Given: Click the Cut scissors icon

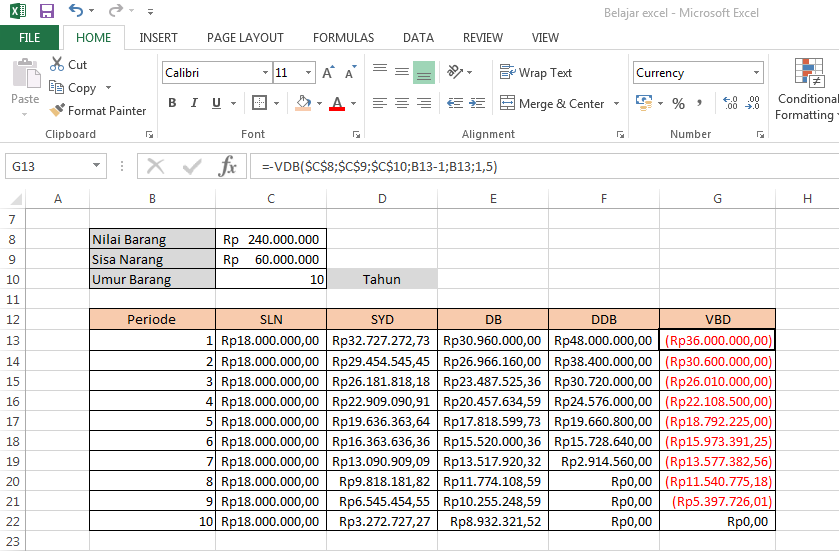Looking at the screenshot, I should click(x=57, y=64).
